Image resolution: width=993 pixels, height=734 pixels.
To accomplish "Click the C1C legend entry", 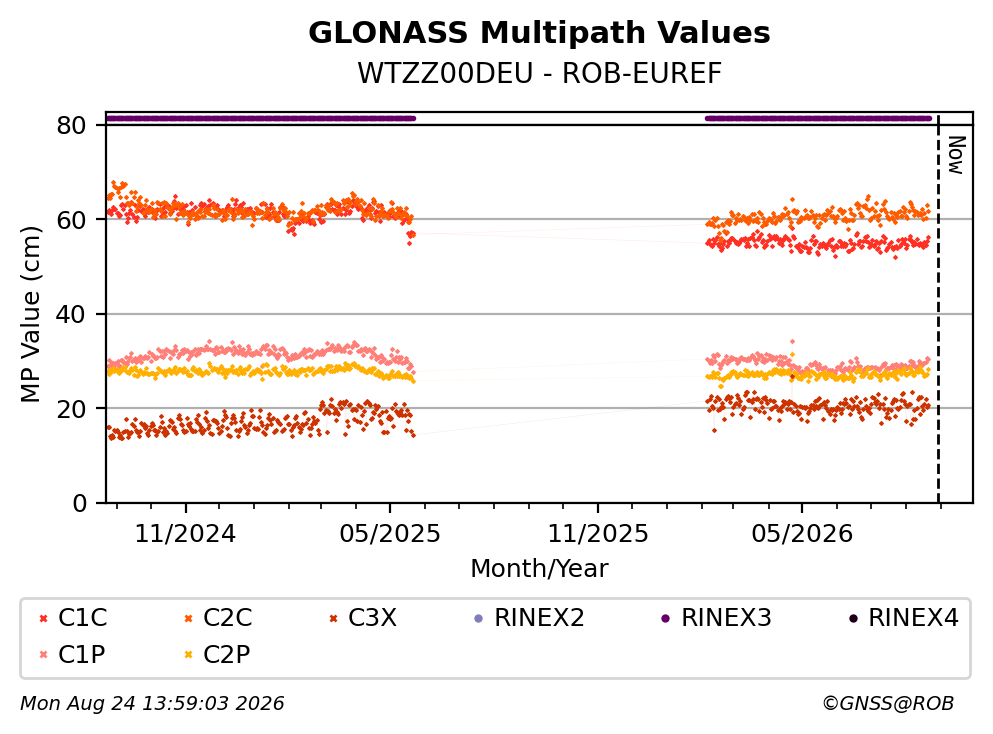I will [x=73, y=617].
